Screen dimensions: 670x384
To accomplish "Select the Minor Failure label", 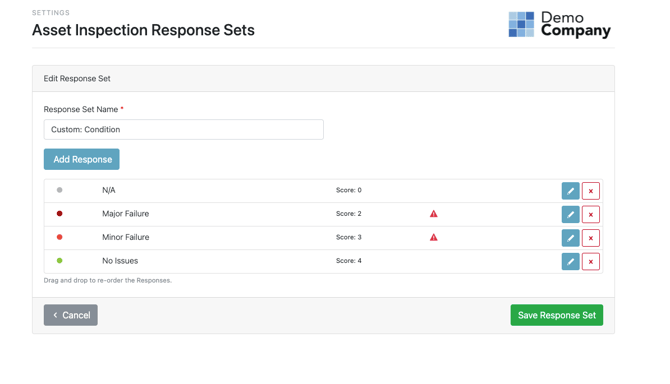I will click(x=126, y=237).
